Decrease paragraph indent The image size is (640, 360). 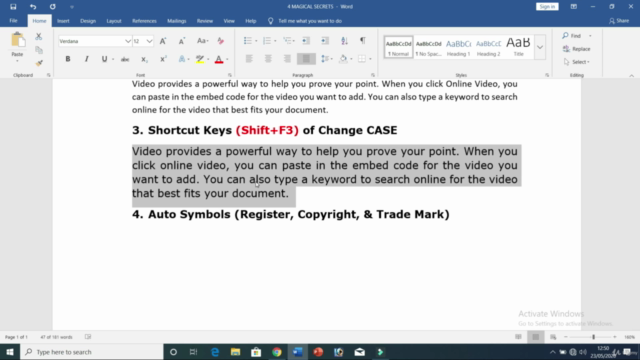(306, 40)
